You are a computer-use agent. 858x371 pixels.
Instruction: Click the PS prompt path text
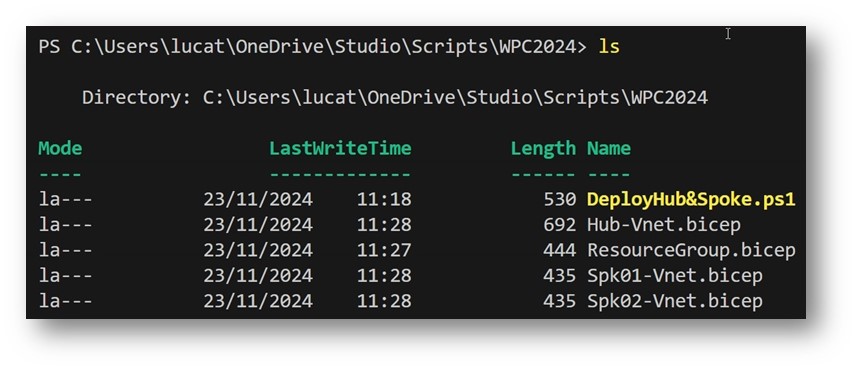312,47
